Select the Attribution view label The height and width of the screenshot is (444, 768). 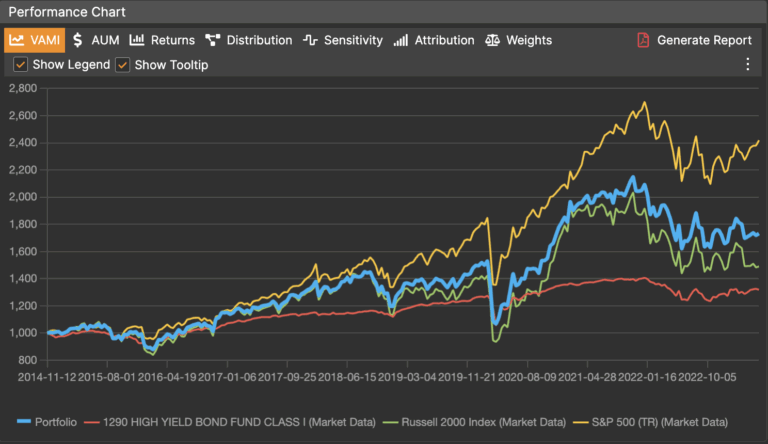[x=444, y=41]
